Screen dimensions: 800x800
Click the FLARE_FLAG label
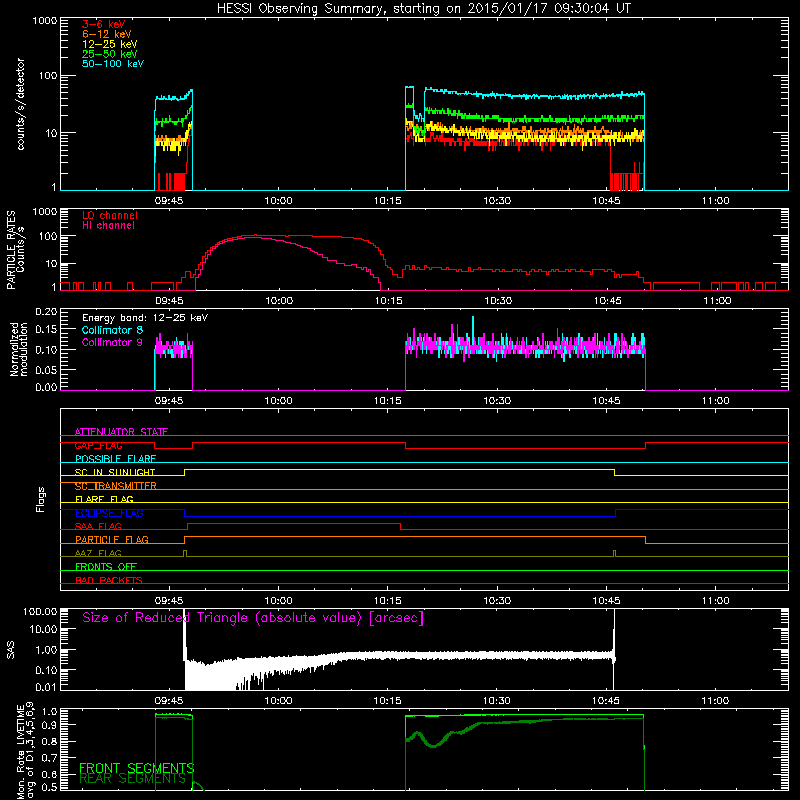click(104, 499)
